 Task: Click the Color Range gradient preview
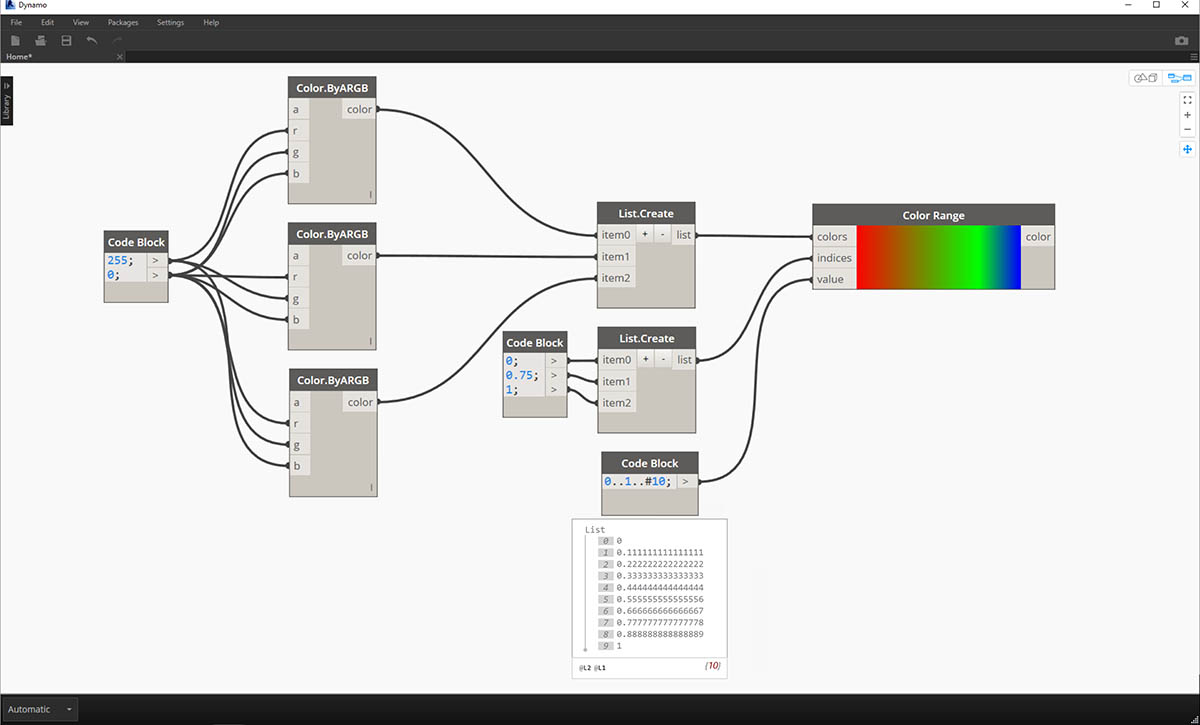[938, 257]
